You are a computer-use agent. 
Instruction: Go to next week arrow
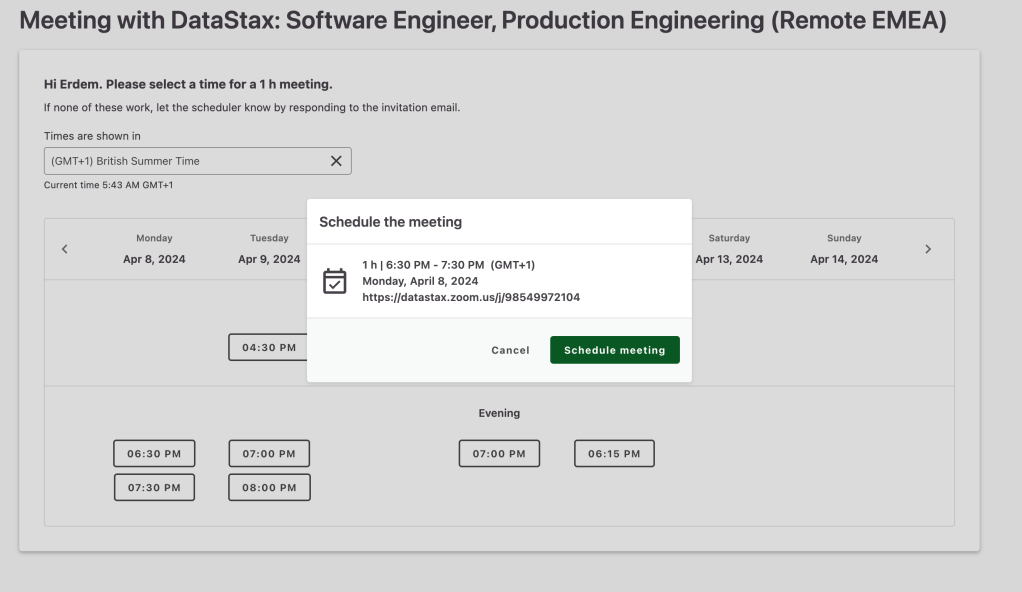coord(928,249)
